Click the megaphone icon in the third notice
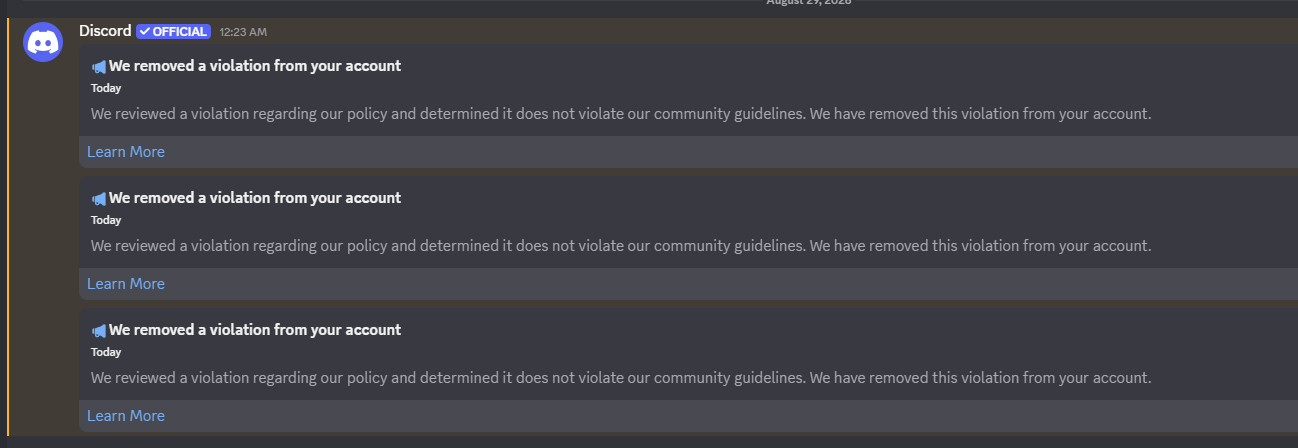 coord(98,331)
